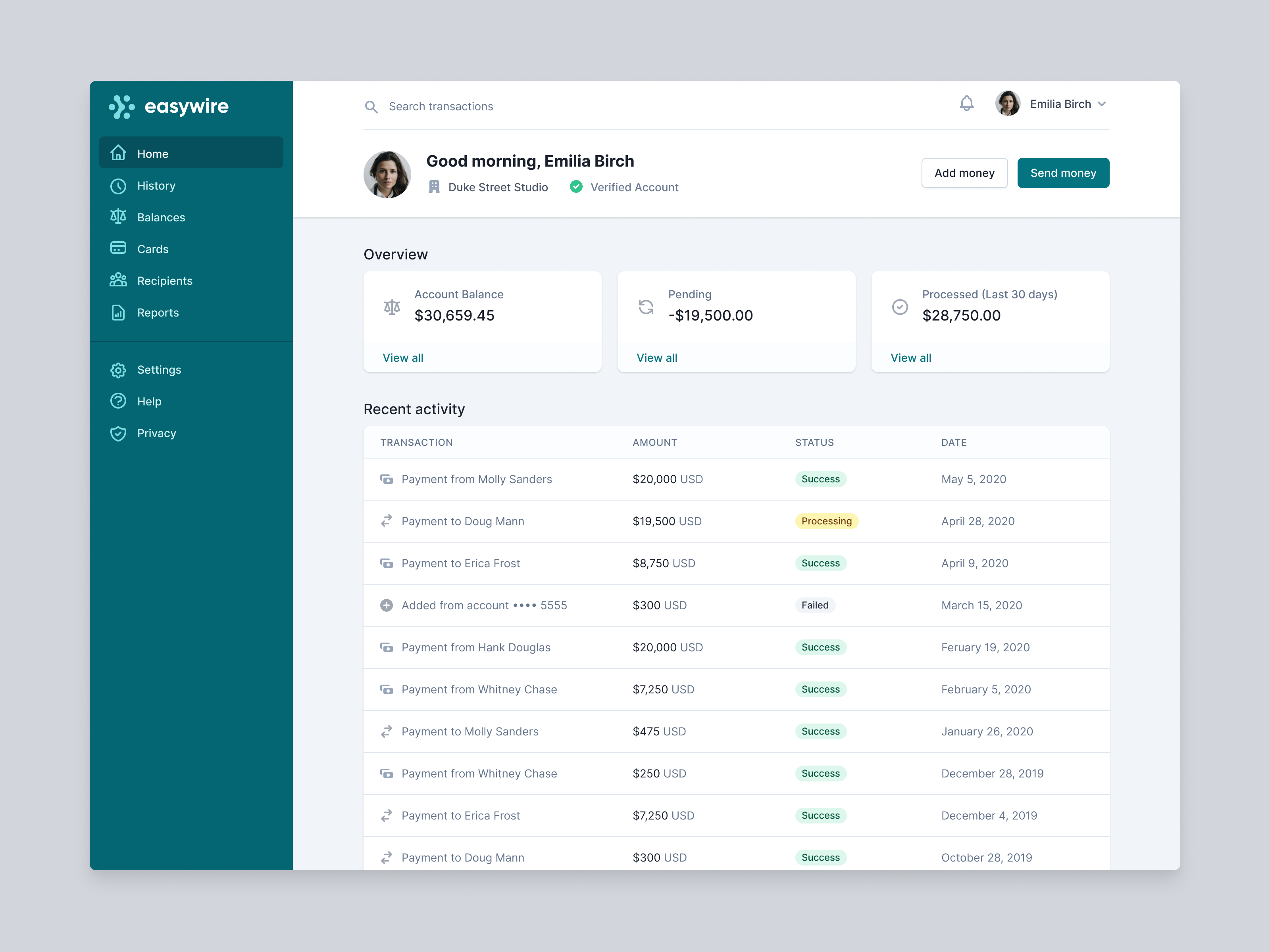This screenshot has width=1270, height=952.
Task: Click the notification bell icon
Action: pyautogui.click(x=966, y=104)
